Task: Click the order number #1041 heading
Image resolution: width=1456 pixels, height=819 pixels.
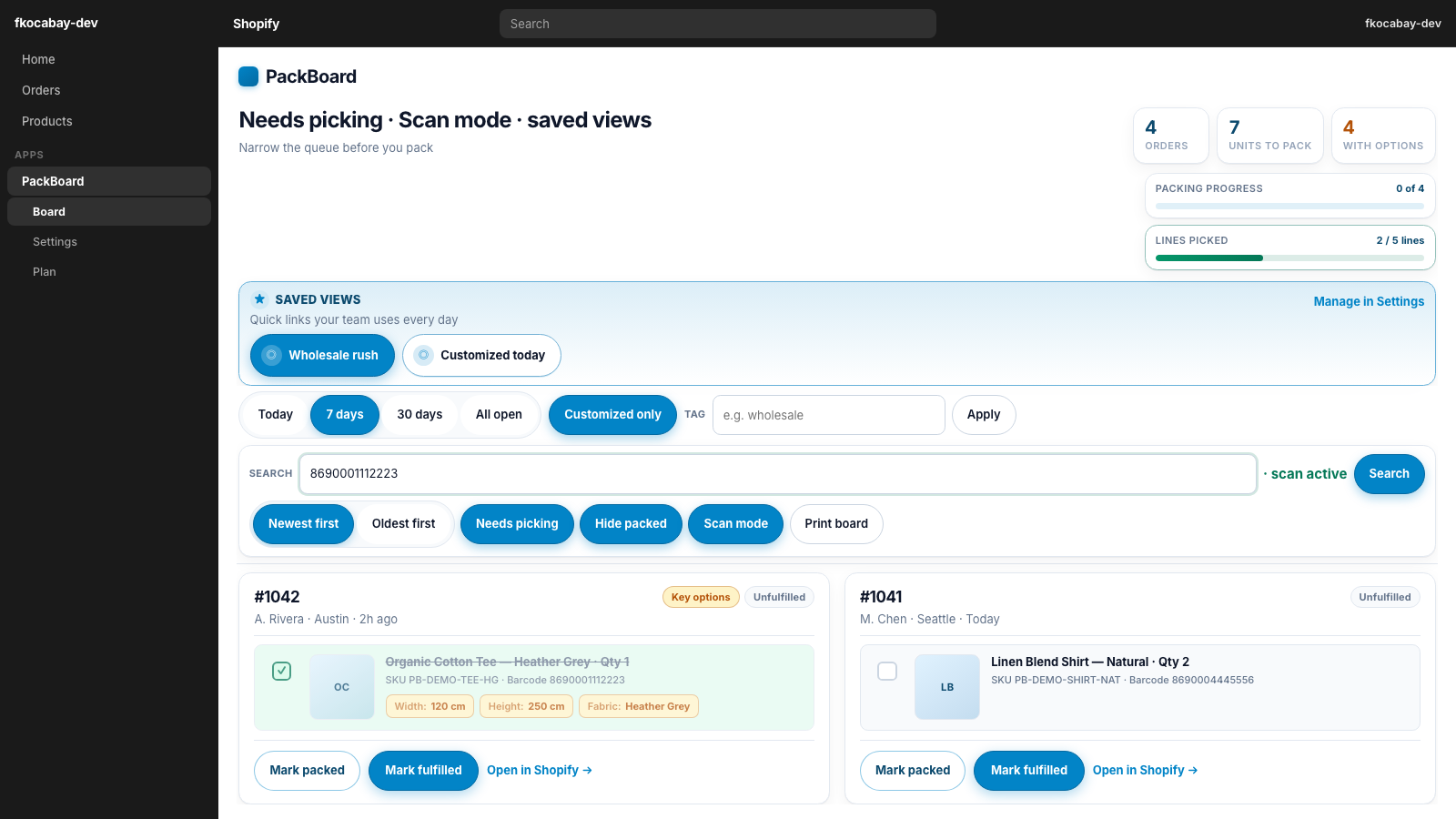Action: pyautogui.click(x=881, y=597)
